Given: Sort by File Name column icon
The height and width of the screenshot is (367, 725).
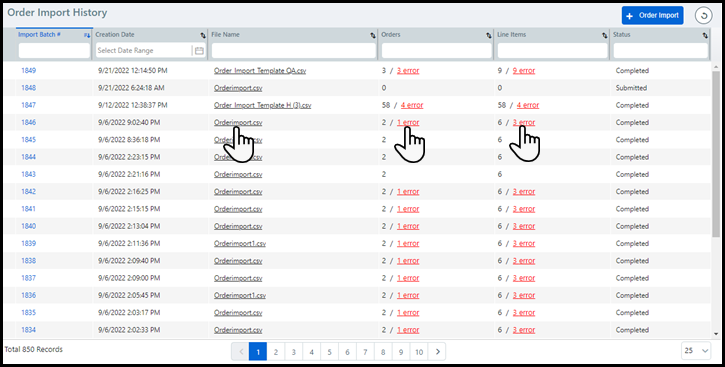Looking at the screenshot, I should point(373,35).
